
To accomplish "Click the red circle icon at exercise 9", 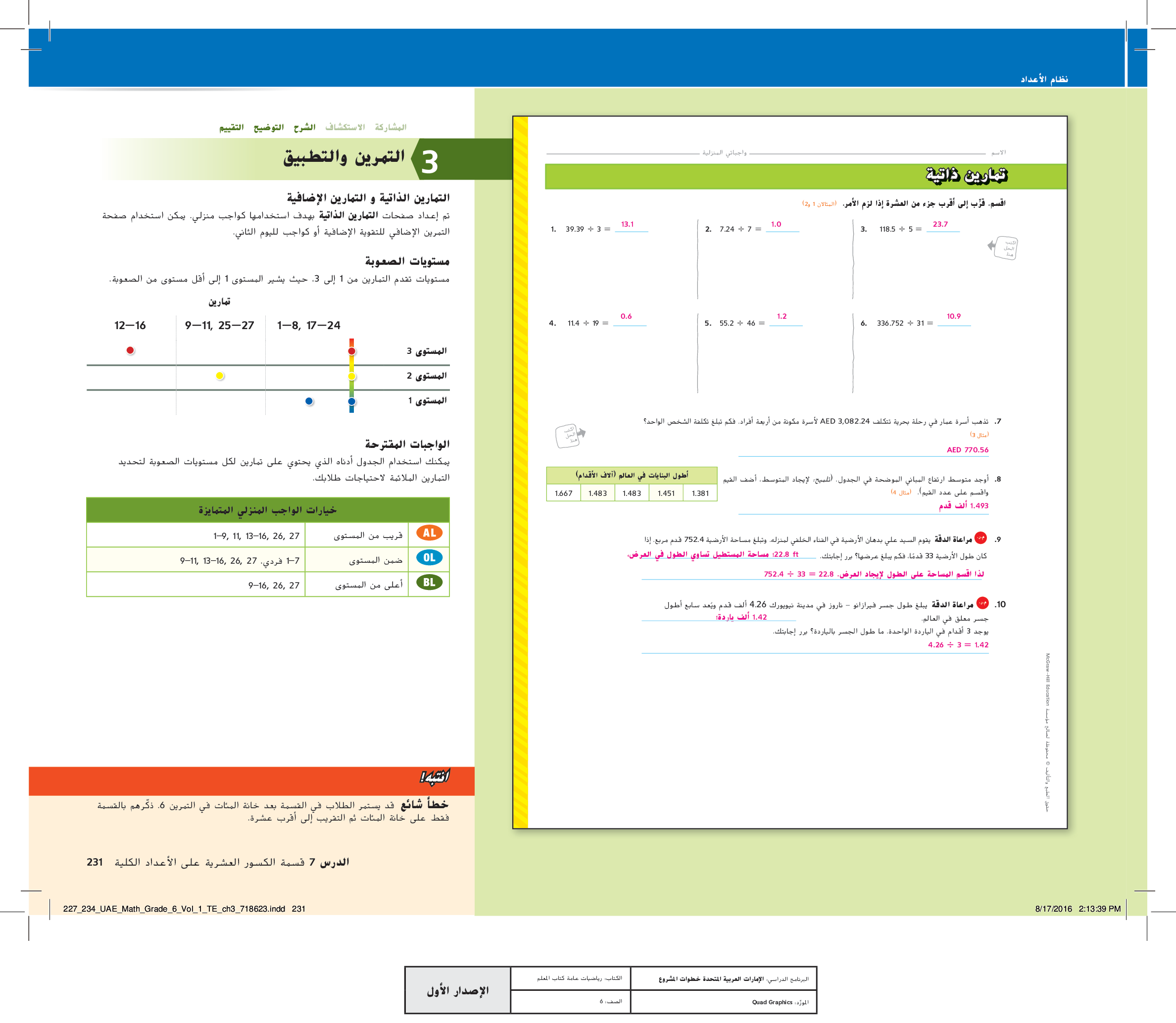I will [981, 538].
